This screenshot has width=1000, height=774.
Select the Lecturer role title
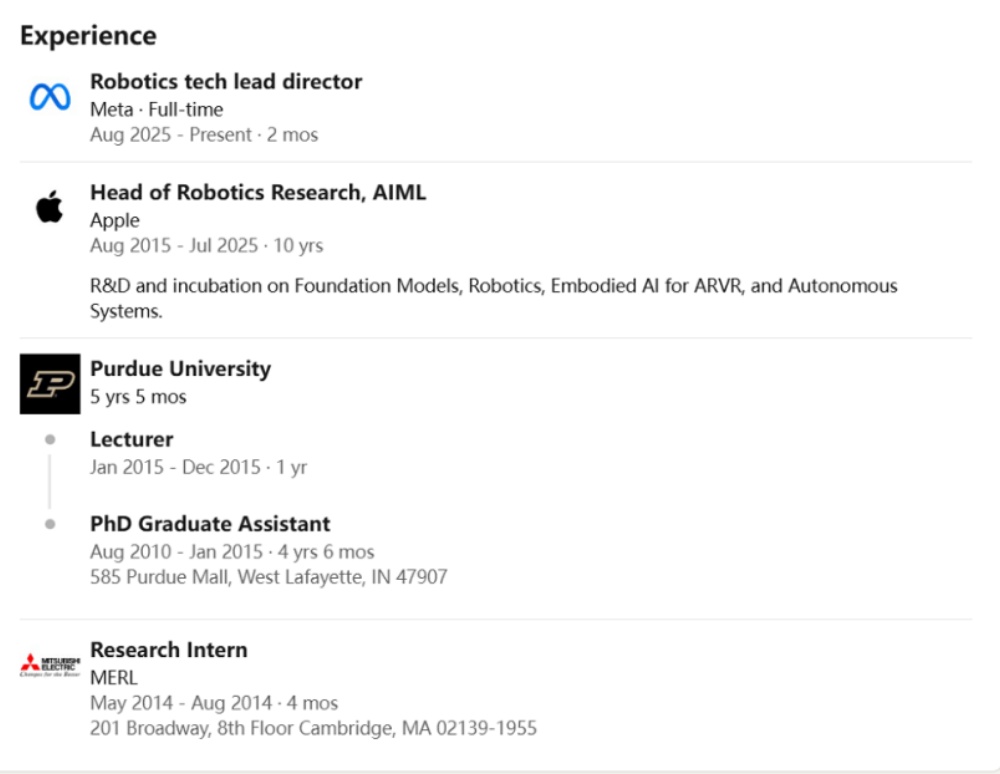[131, 439]
